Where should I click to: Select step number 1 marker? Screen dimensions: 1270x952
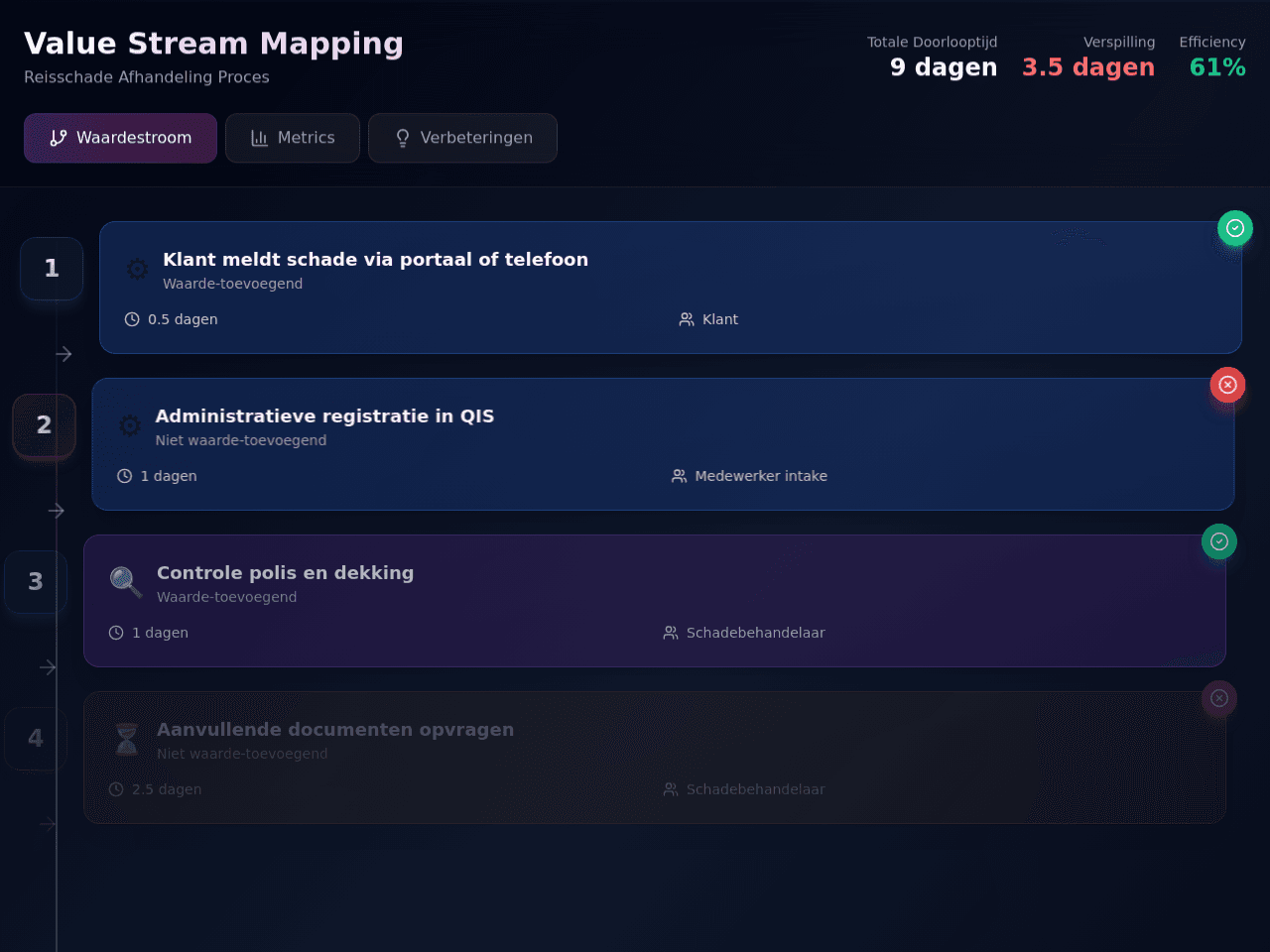click(52, 269)
